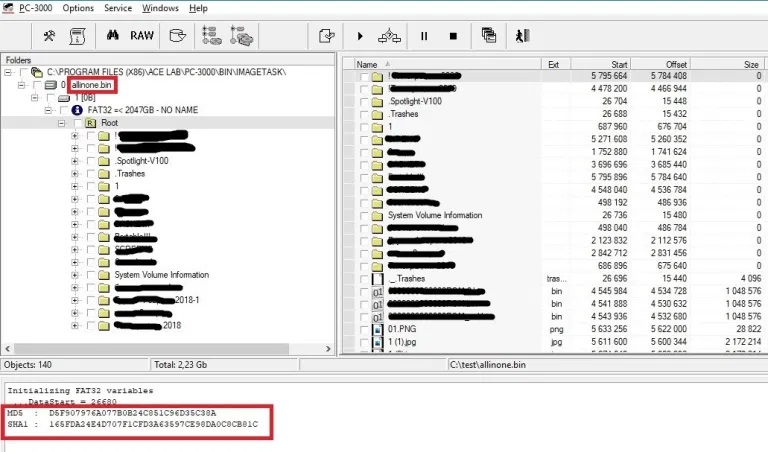Open the Options menu

click(77, 8)
